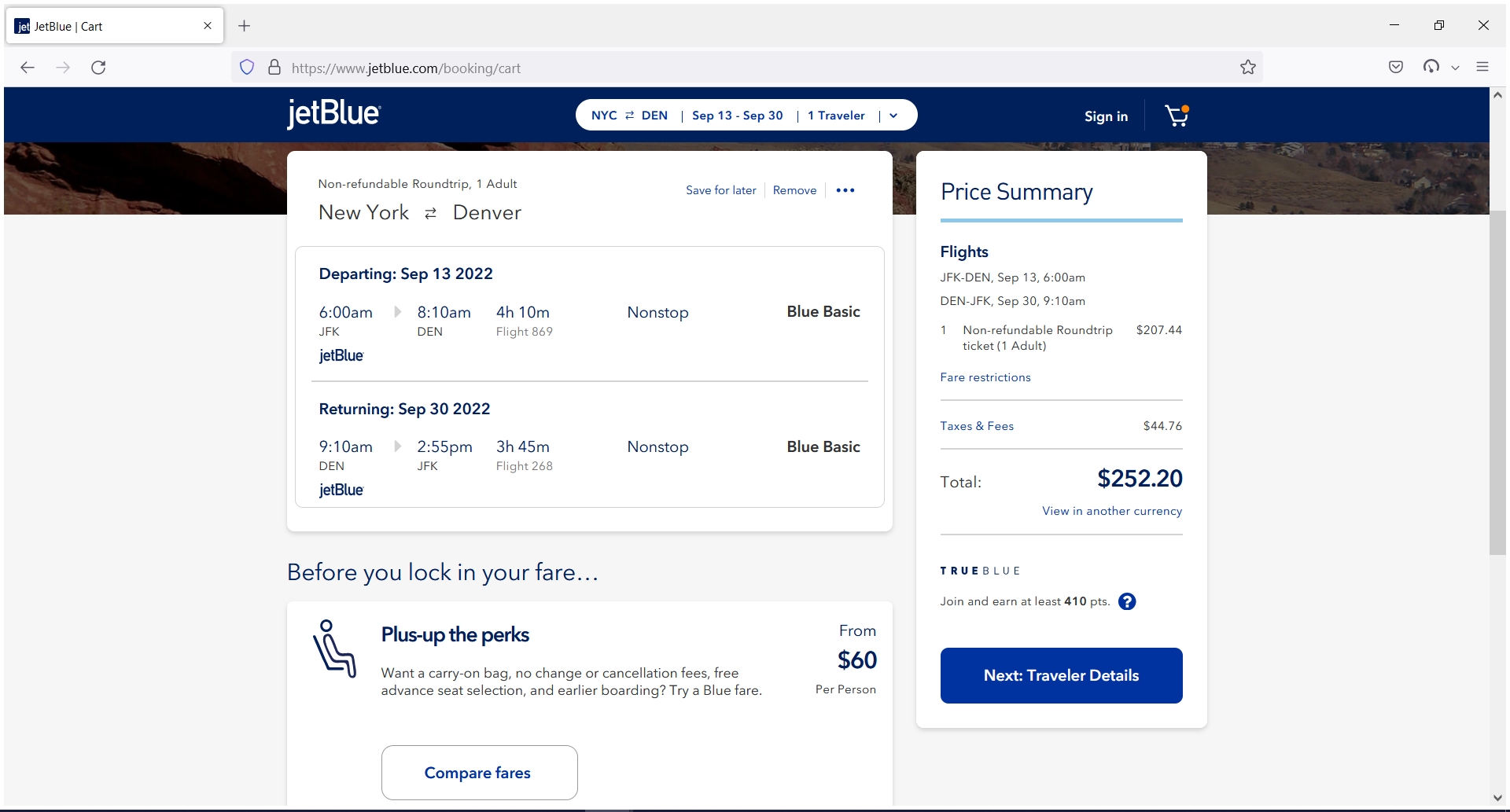
Task: Open the tracking protection shield icon
Action: (x=247, y=68)
